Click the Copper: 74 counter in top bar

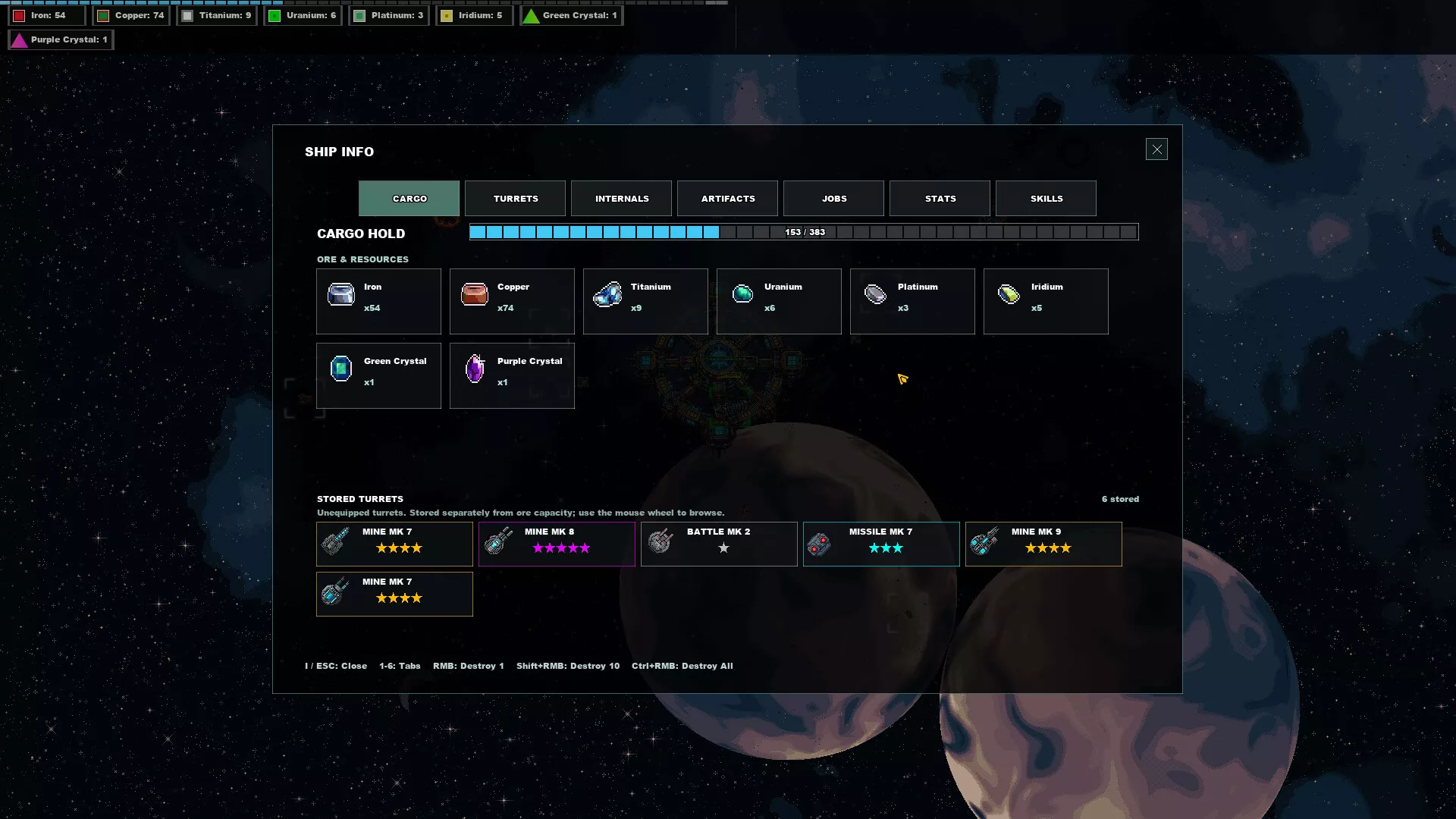tap(130, 15)
